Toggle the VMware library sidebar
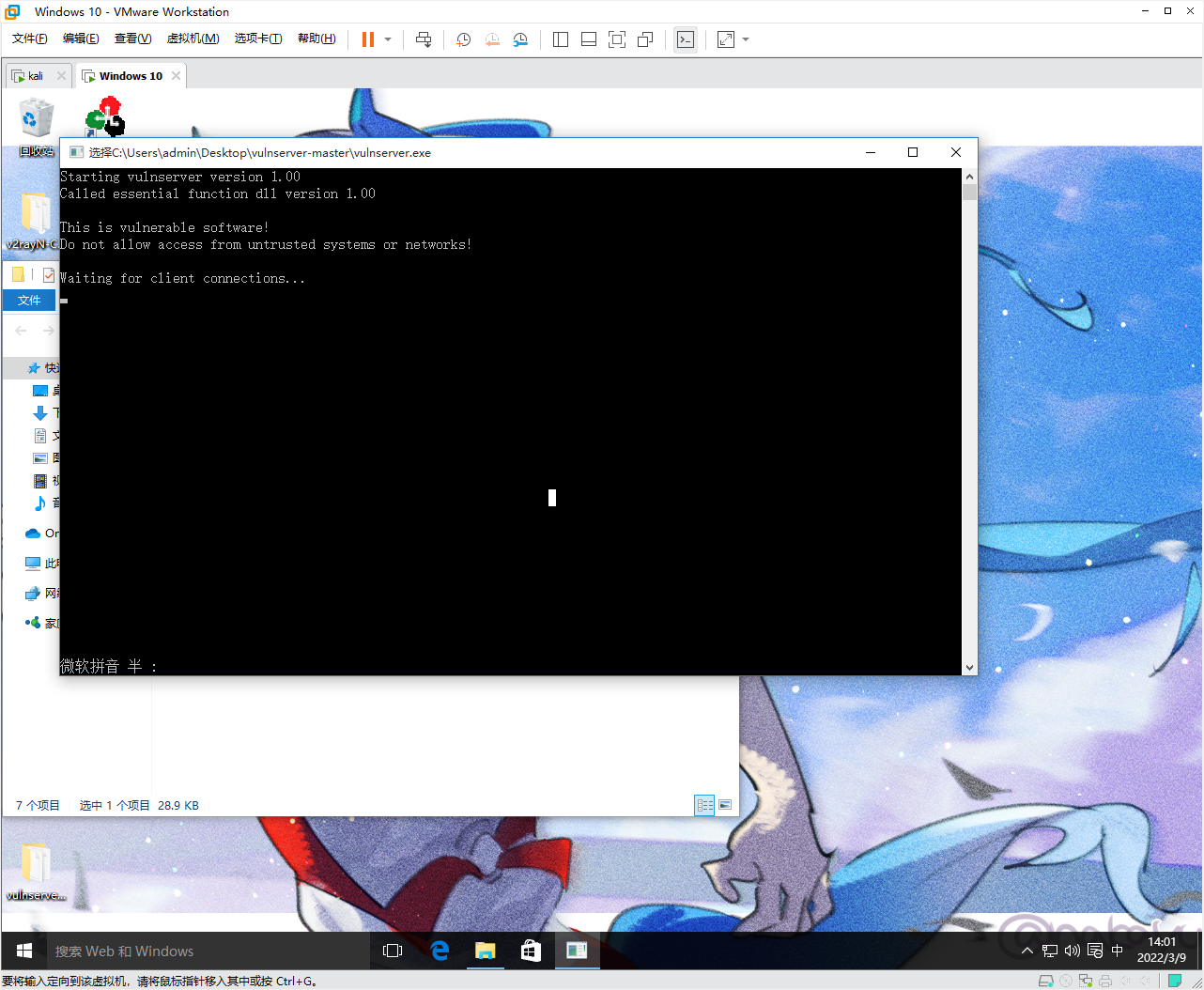This screenshot has height=990, width=1204. tap(561, 39)
